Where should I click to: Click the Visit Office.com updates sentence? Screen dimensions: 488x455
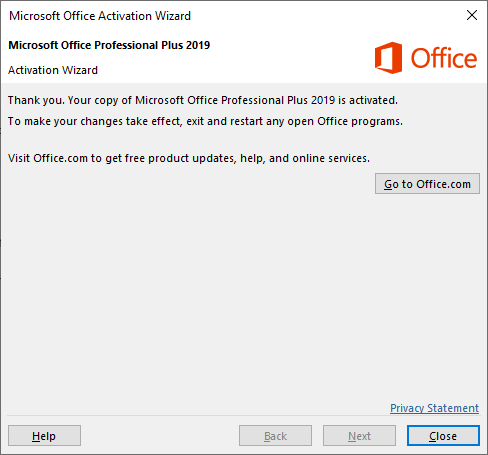[189, 158]
